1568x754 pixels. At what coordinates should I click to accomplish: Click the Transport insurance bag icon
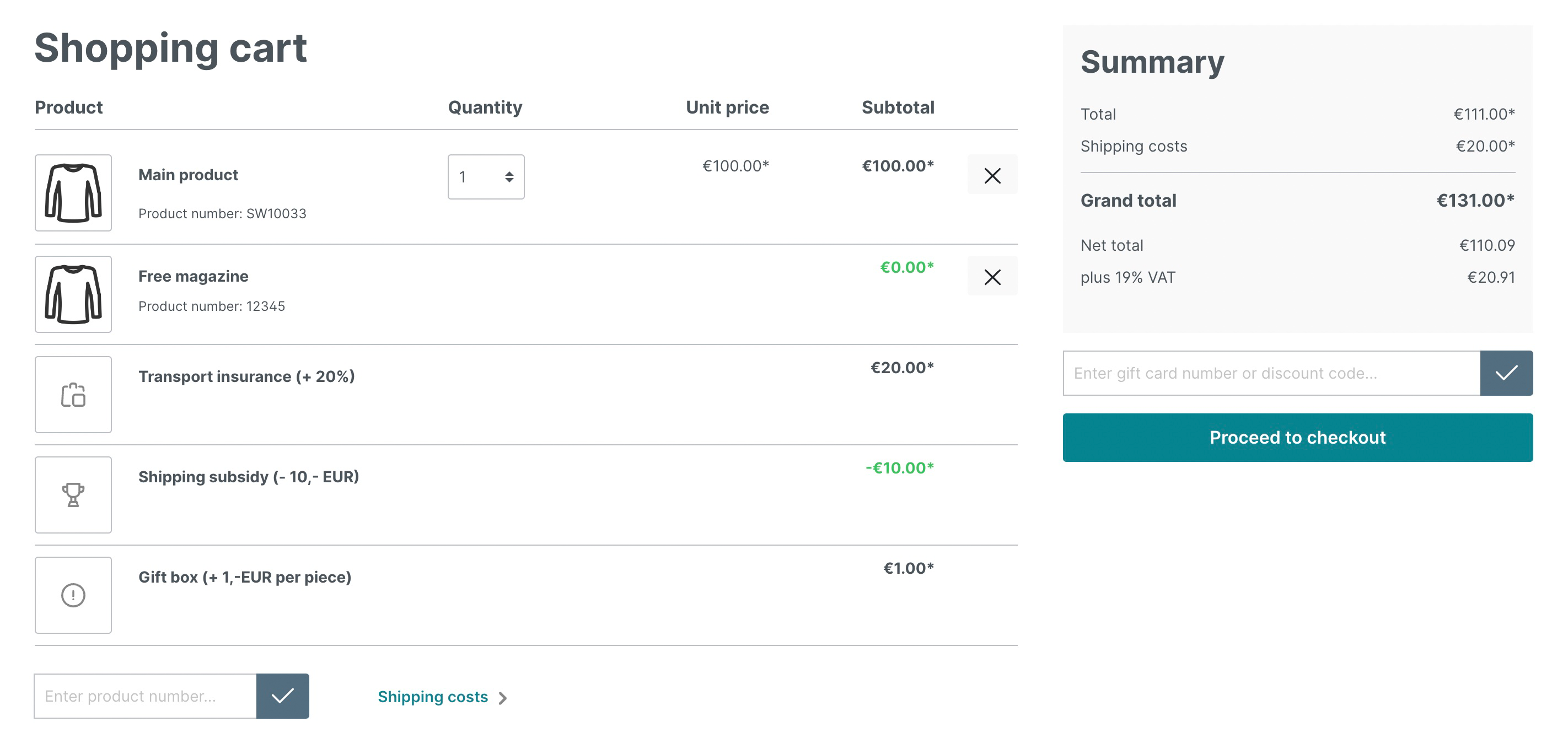(73, 394)
